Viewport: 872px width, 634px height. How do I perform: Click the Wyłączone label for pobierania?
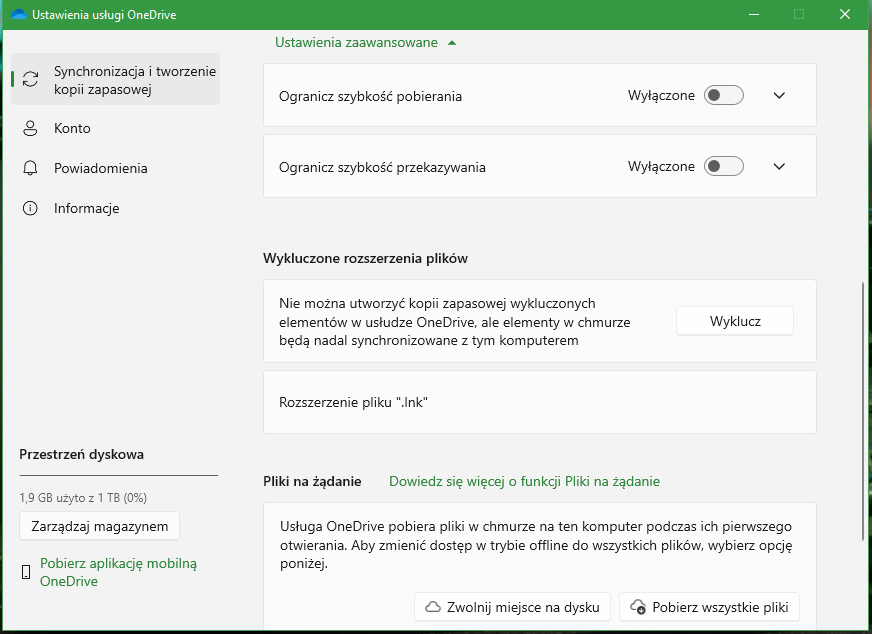tap(661, 96)
